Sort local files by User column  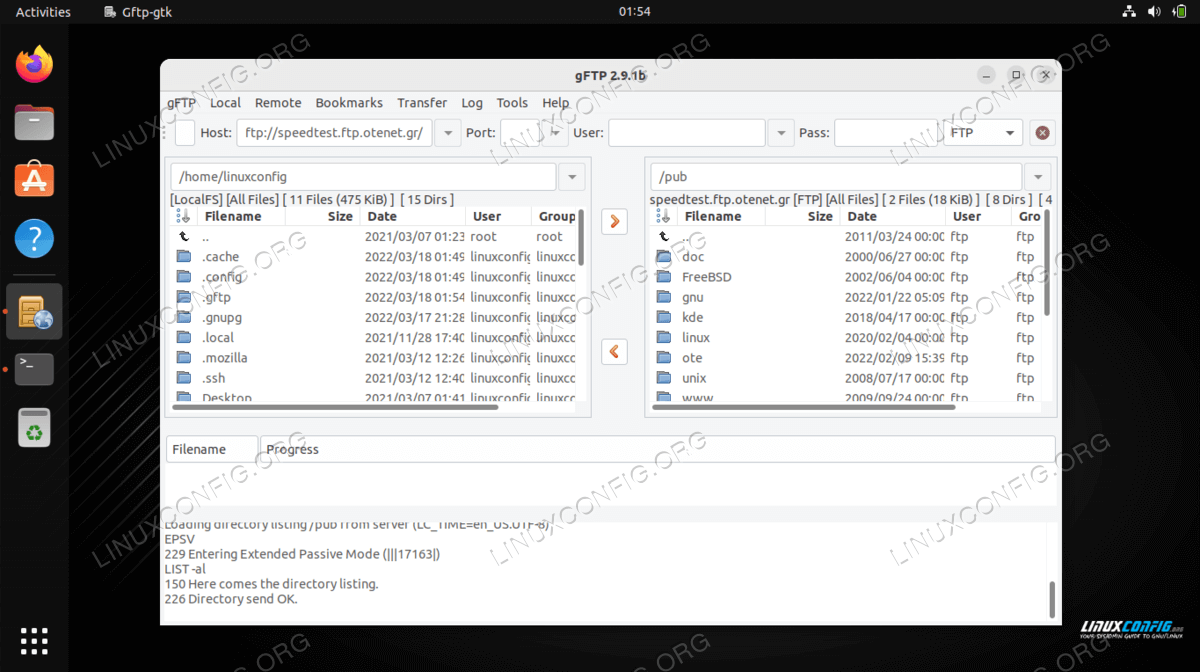pyautogui.click(x=498, y=216)
